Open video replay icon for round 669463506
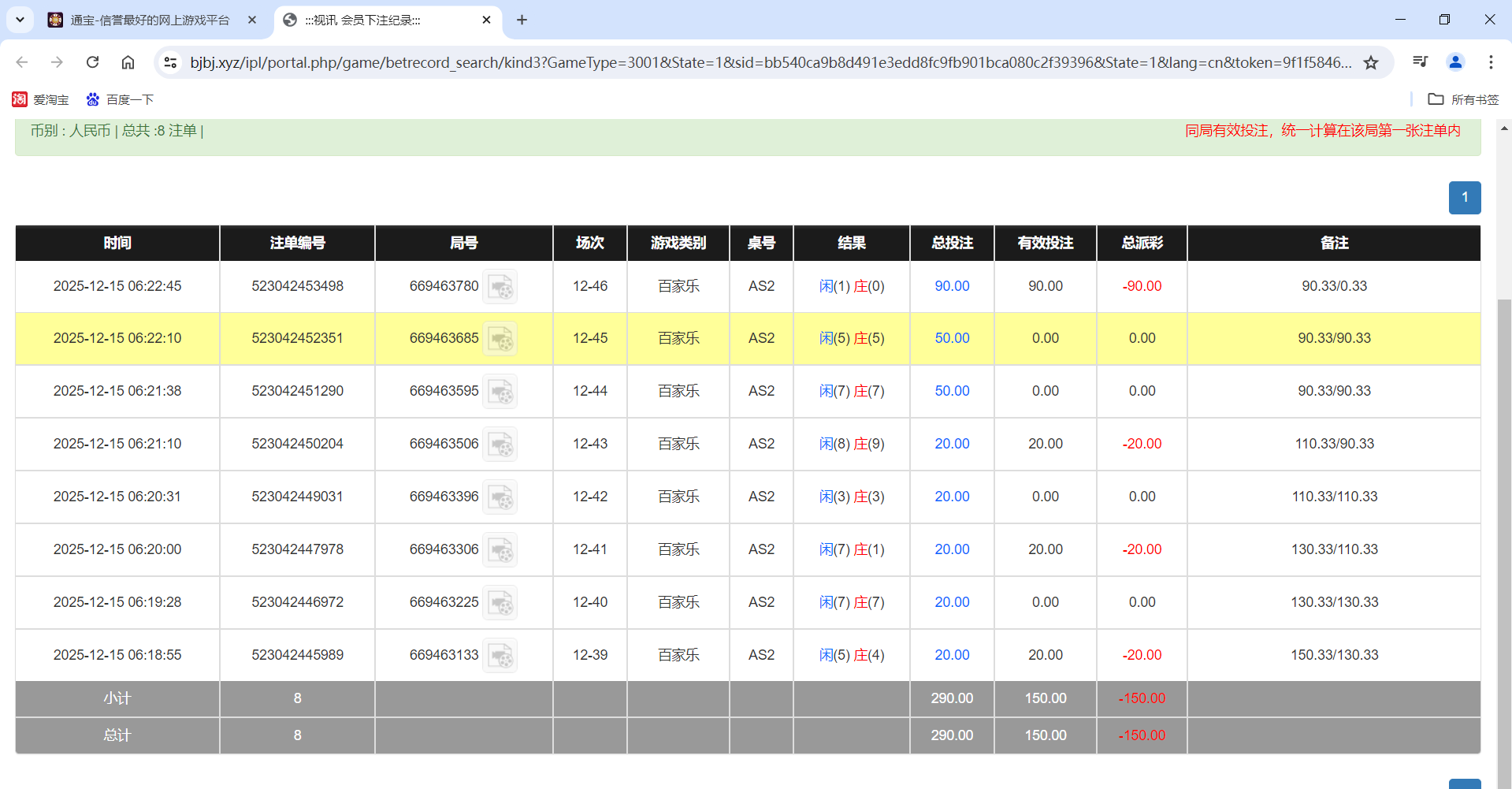The width and height of the screenshot is (1512, 789). pos(500,445)
